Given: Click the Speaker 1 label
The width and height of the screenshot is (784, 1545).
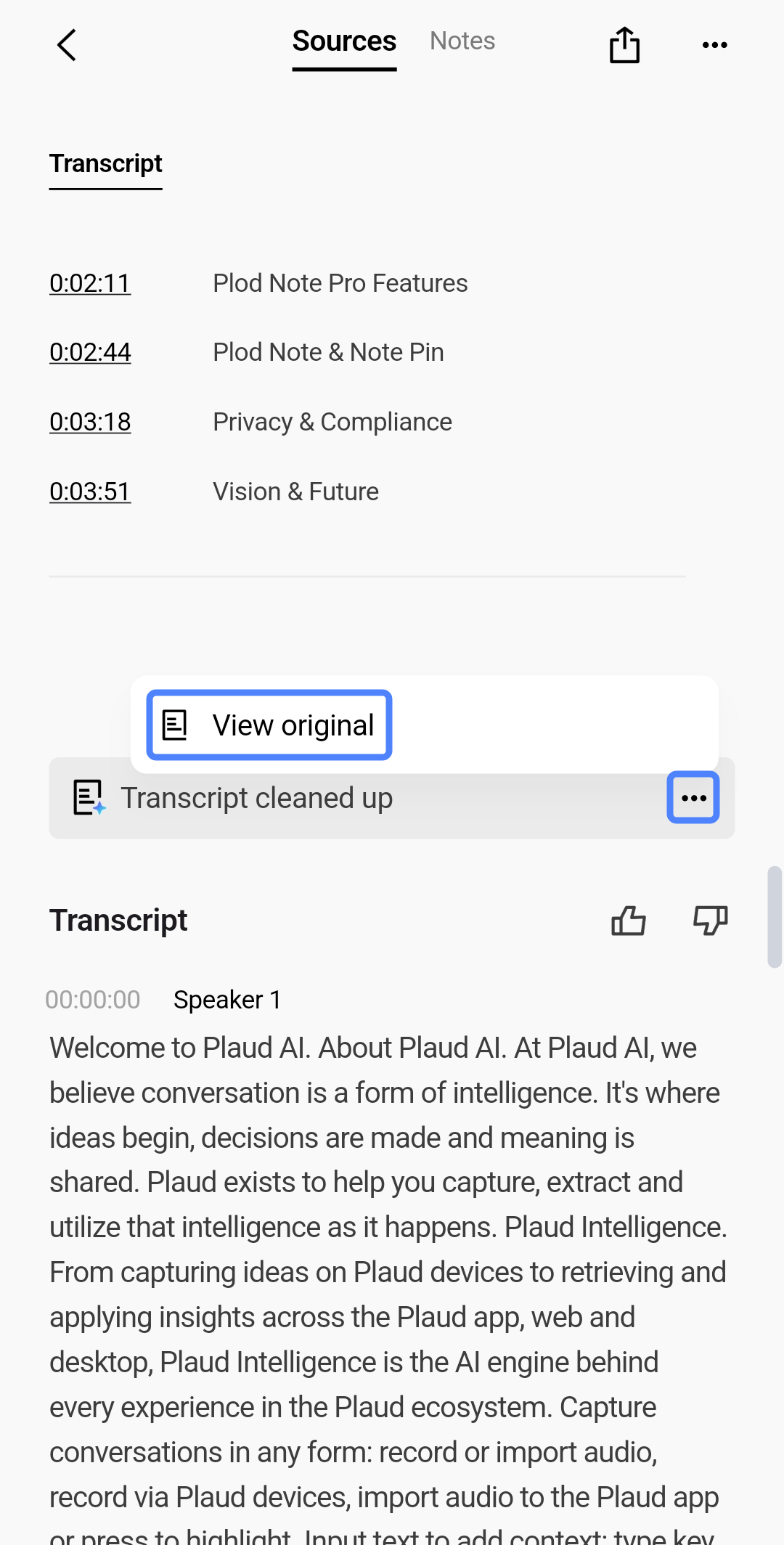Looking at the screenshot, I should [x=227, y=1000].
